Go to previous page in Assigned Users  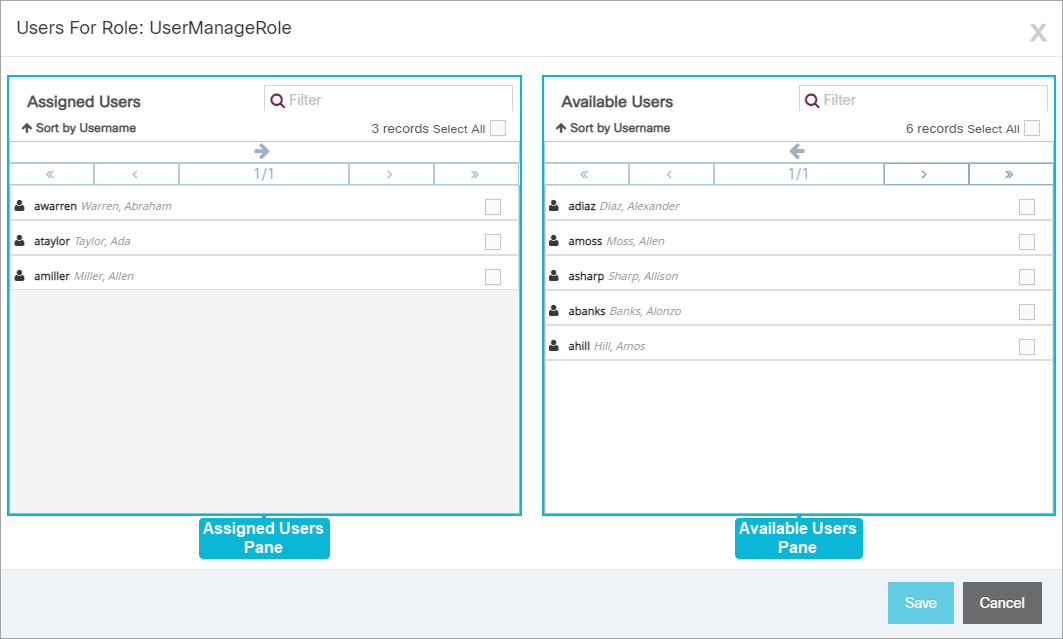[x=136, y=174]
